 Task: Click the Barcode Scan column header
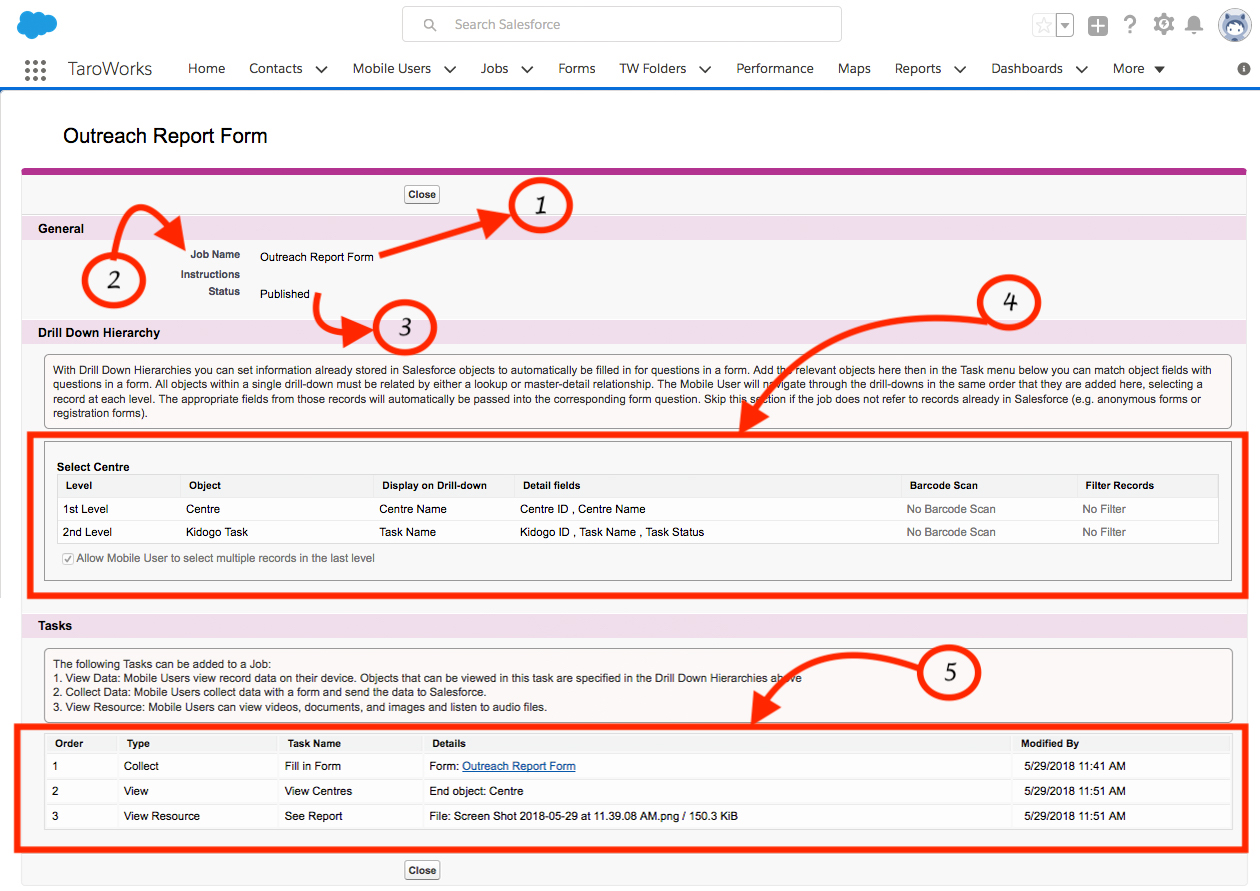tap(944, 486)
